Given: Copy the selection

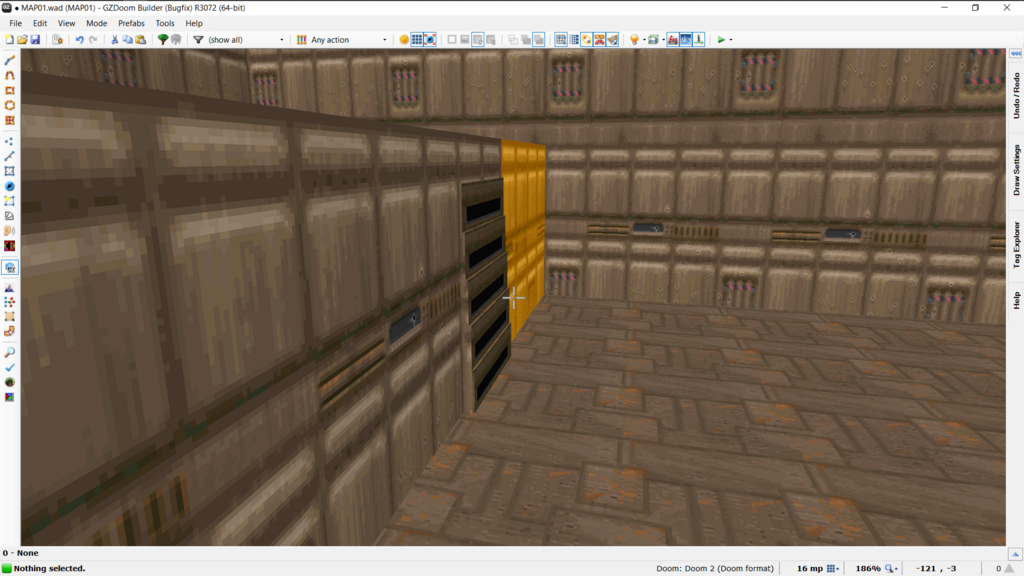Looking at the screenshot, I should pos(127,40).
